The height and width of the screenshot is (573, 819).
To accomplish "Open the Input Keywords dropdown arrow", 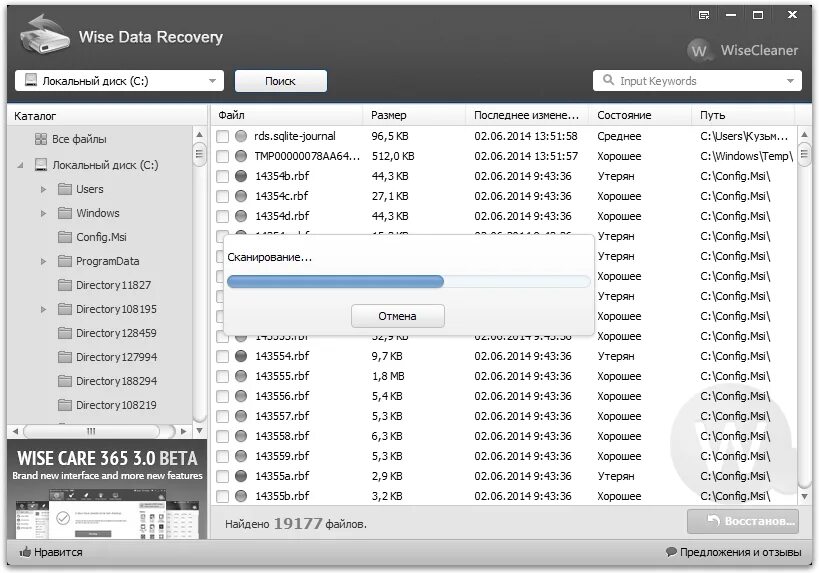I will 790,81.
